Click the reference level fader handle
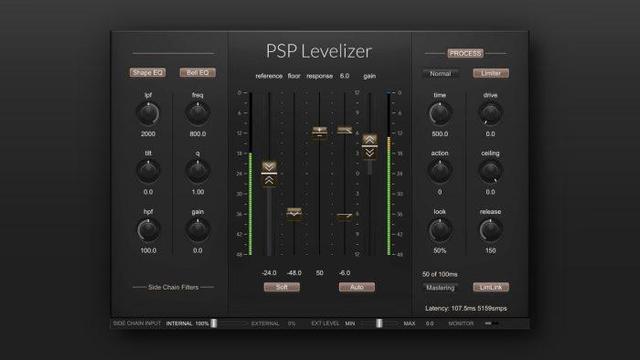The width and height of the screenshot is (640, 360). point(269,173)
